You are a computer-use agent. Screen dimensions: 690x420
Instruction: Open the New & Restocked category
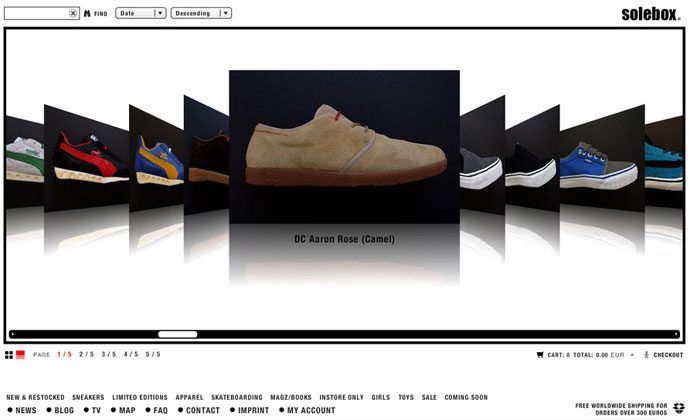(x=35, y=397)
